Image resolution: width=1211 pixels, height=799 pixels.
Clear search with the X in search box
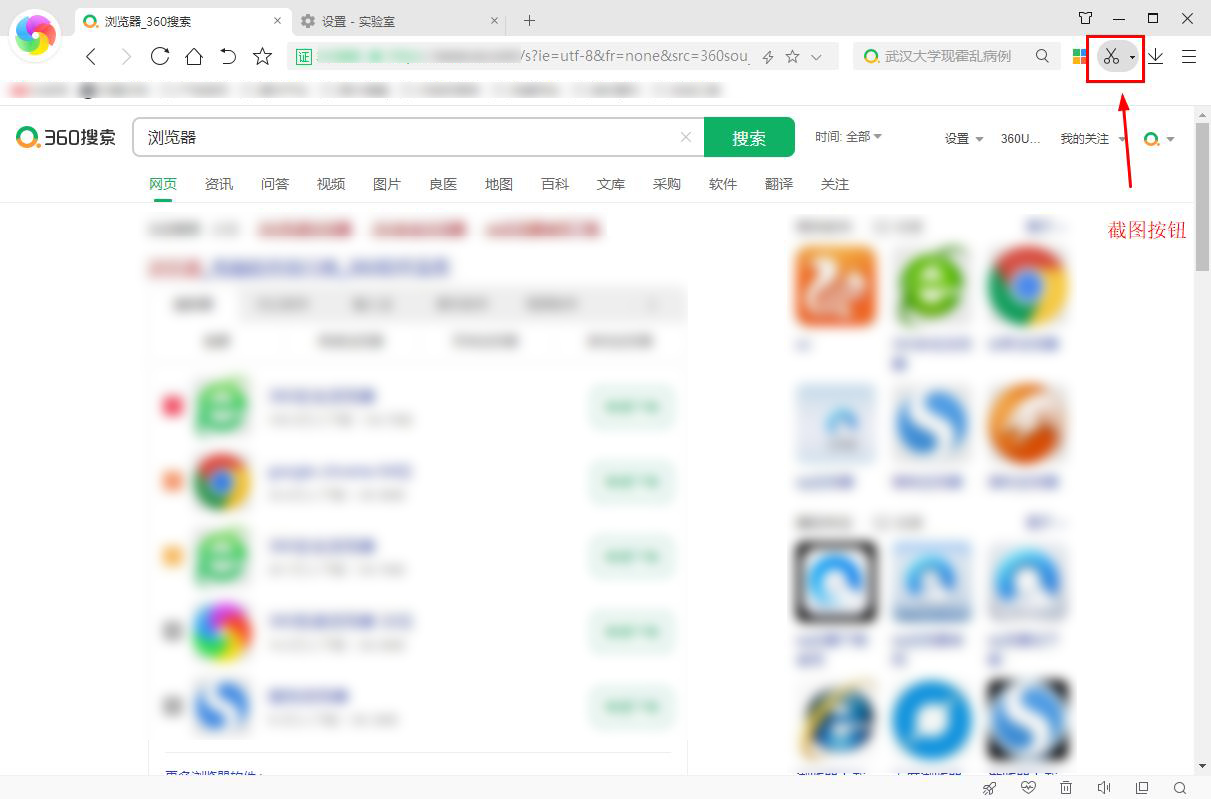point(686,136)
